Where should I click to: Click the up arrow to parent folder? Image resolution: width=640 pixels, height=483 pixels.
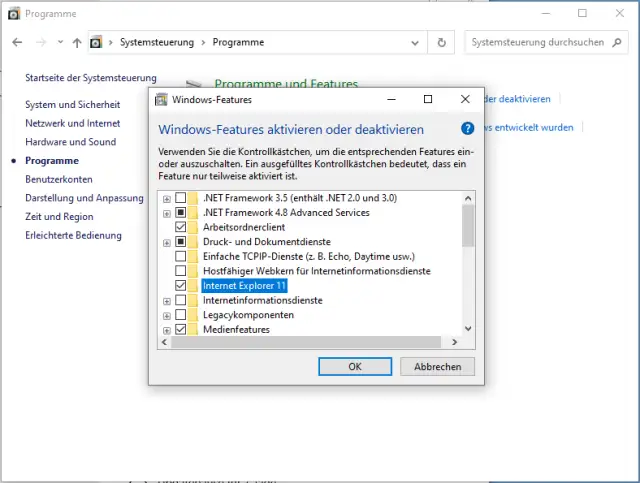tap(77, 42)
